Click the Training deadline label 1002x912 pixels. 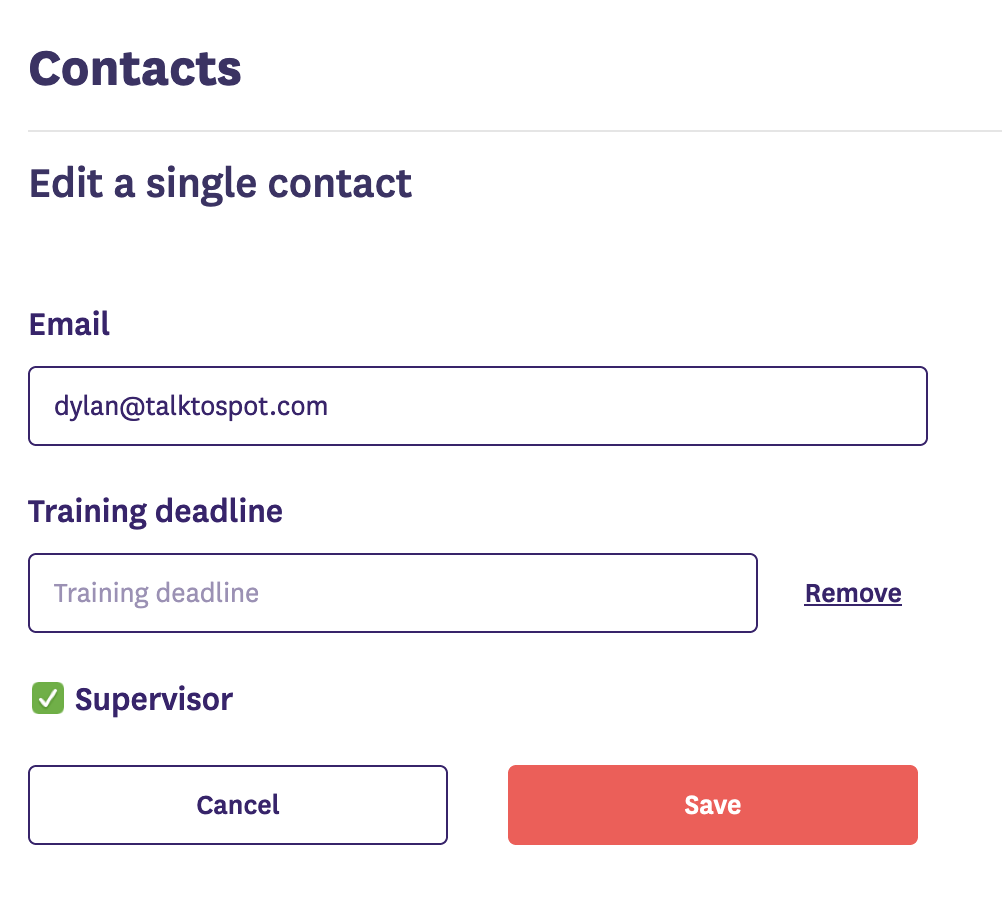pyautogui.click(x=155, y=511)
